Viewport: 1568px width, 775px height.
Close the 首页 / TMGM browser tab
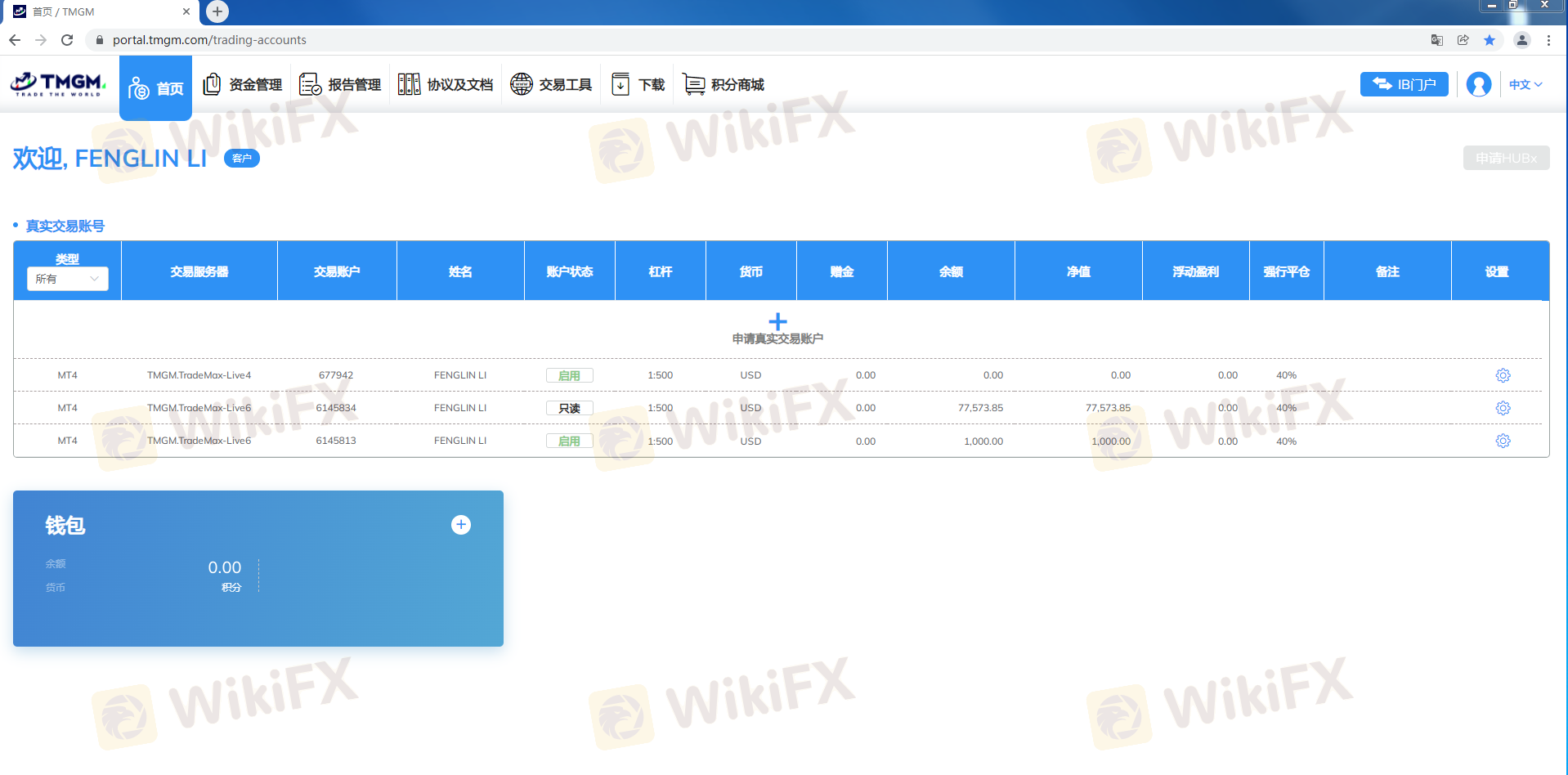(x=186, y=11)
